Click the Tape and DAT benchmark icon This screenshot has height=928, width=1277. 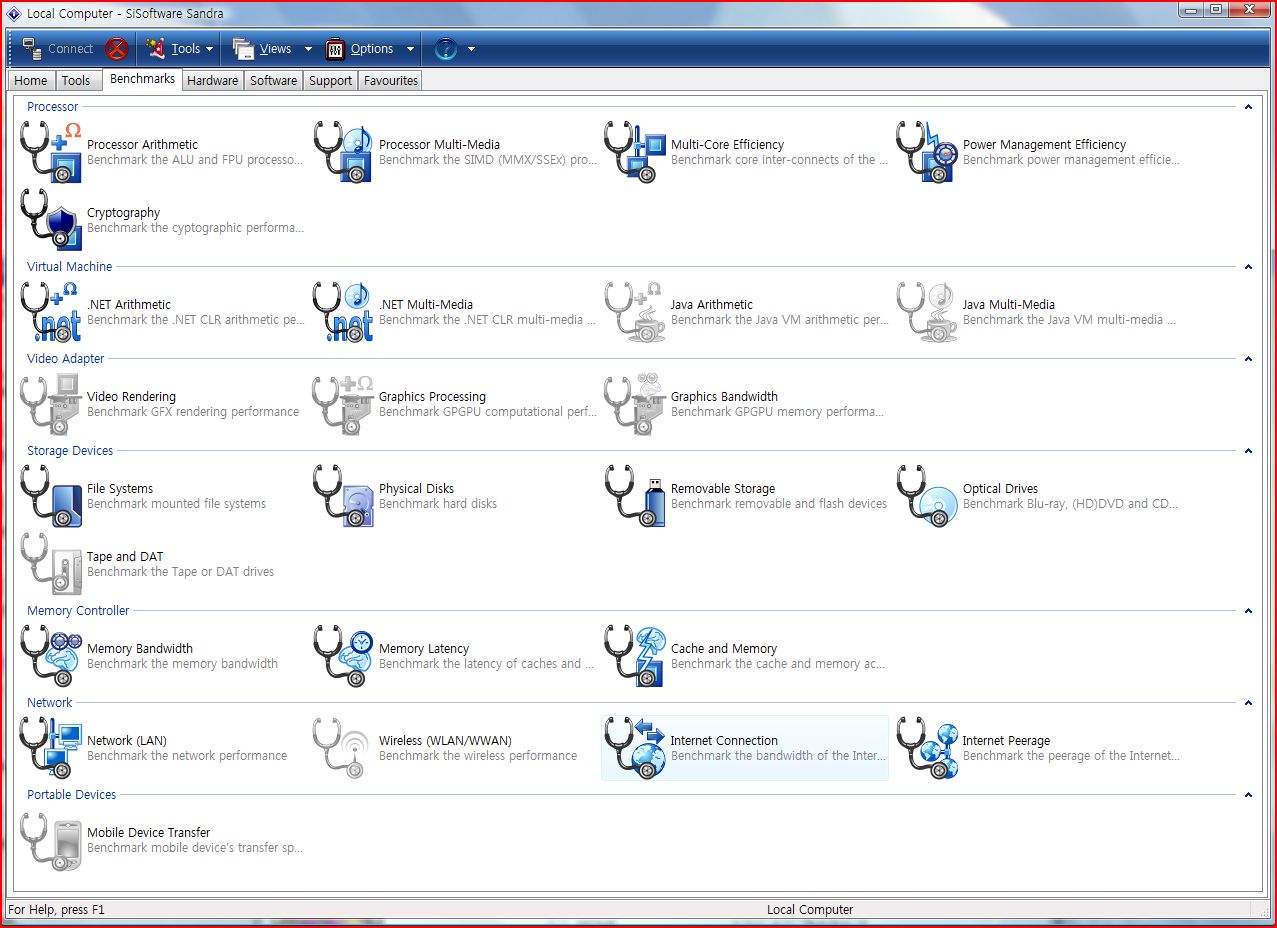51,564
